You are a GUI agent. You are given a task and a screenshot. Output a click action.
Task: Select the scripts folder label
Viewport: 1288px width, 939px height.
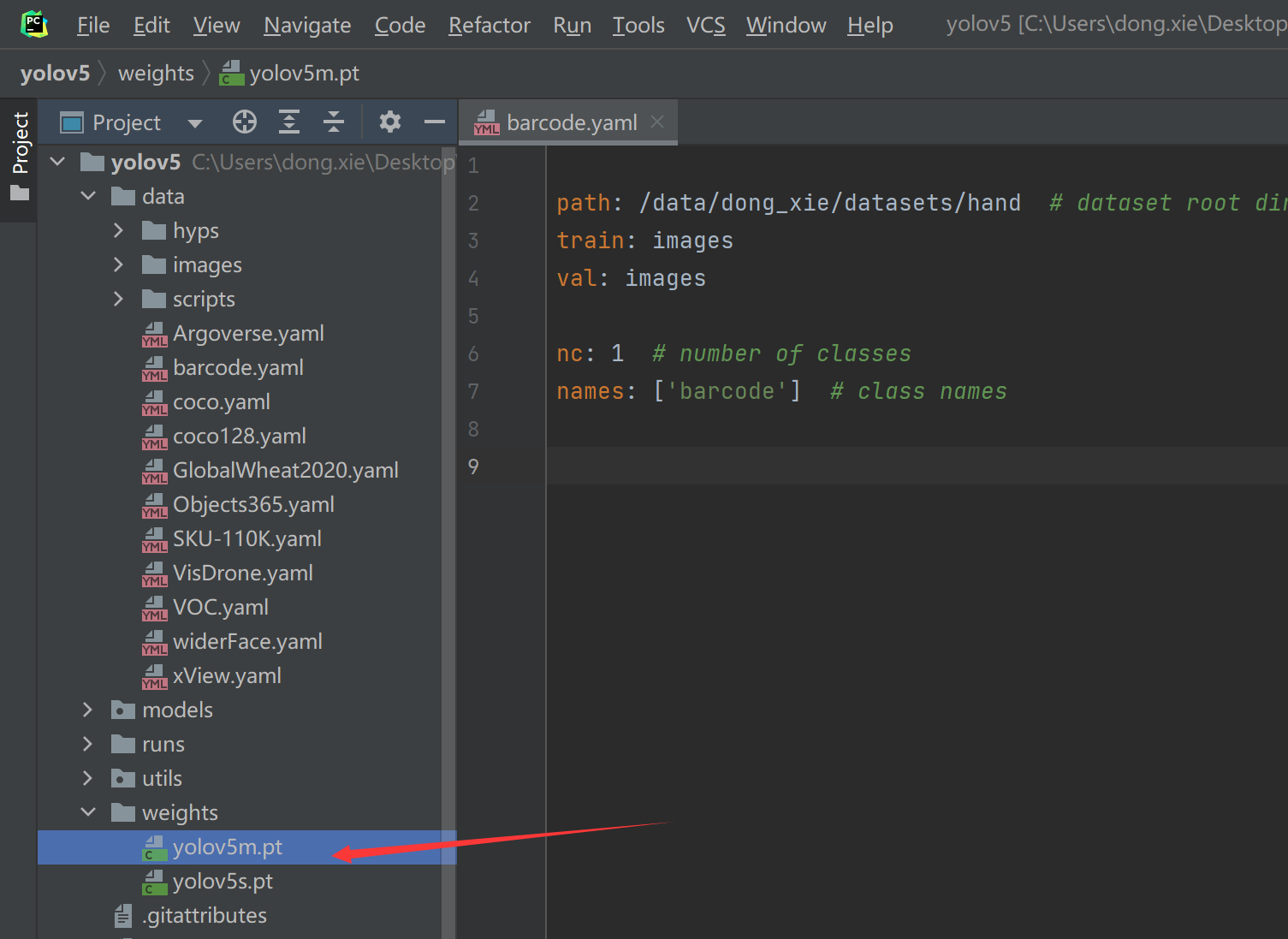[x=204, y=300]
